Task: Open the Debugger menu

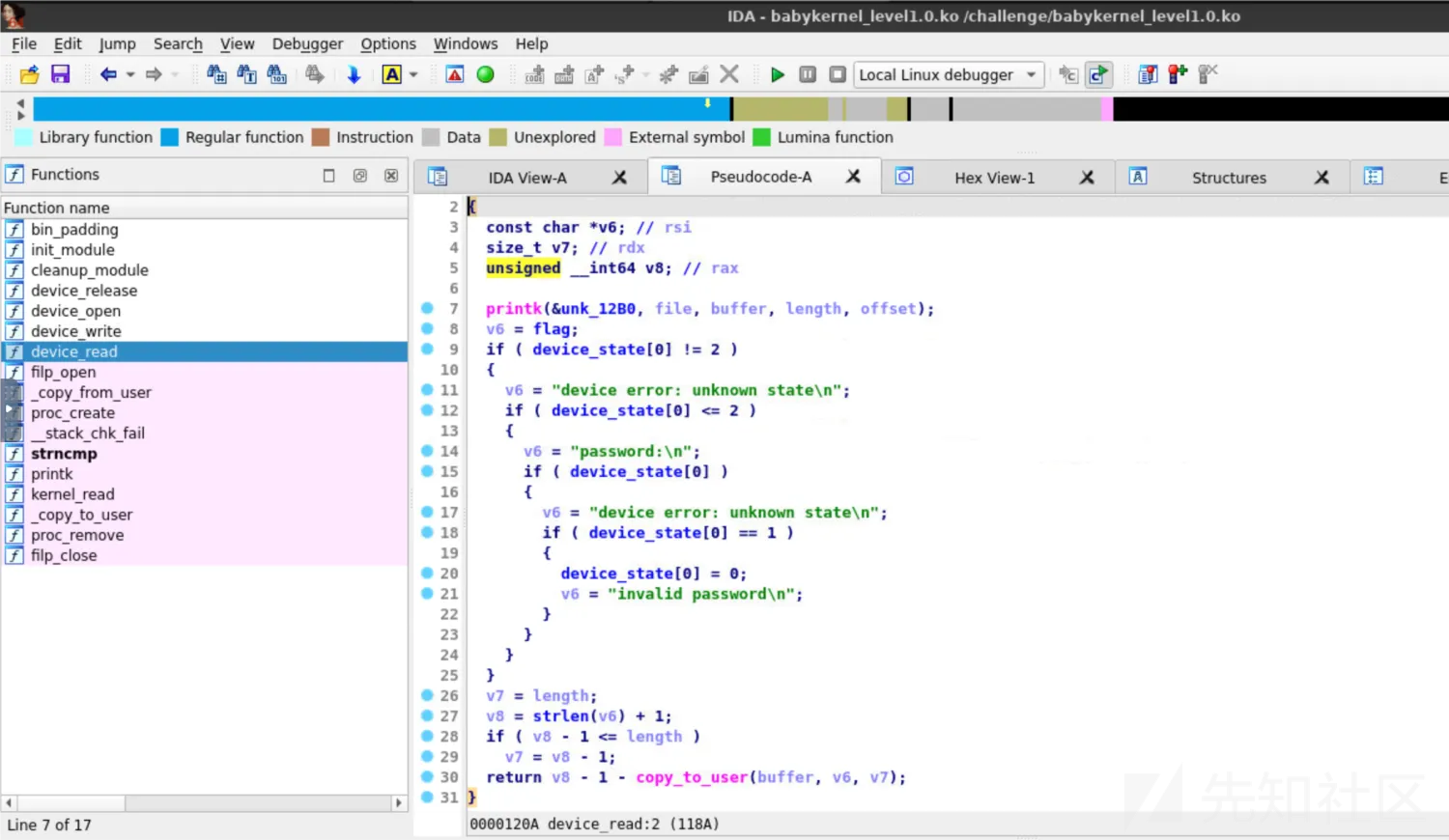Action: click(307, 43)
